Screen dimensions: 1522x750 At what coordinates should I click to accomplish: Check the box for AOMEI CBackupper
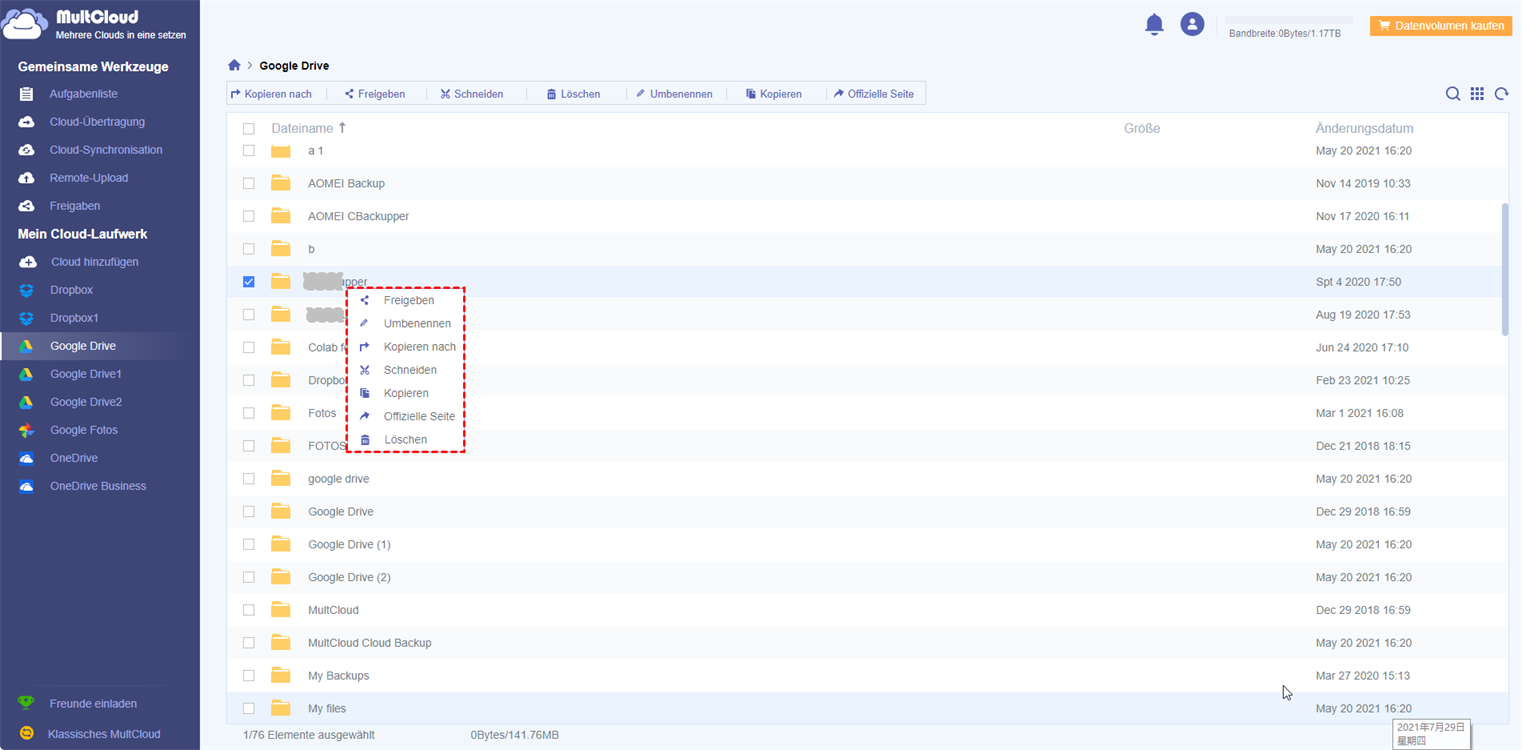[x=249, y=216]
